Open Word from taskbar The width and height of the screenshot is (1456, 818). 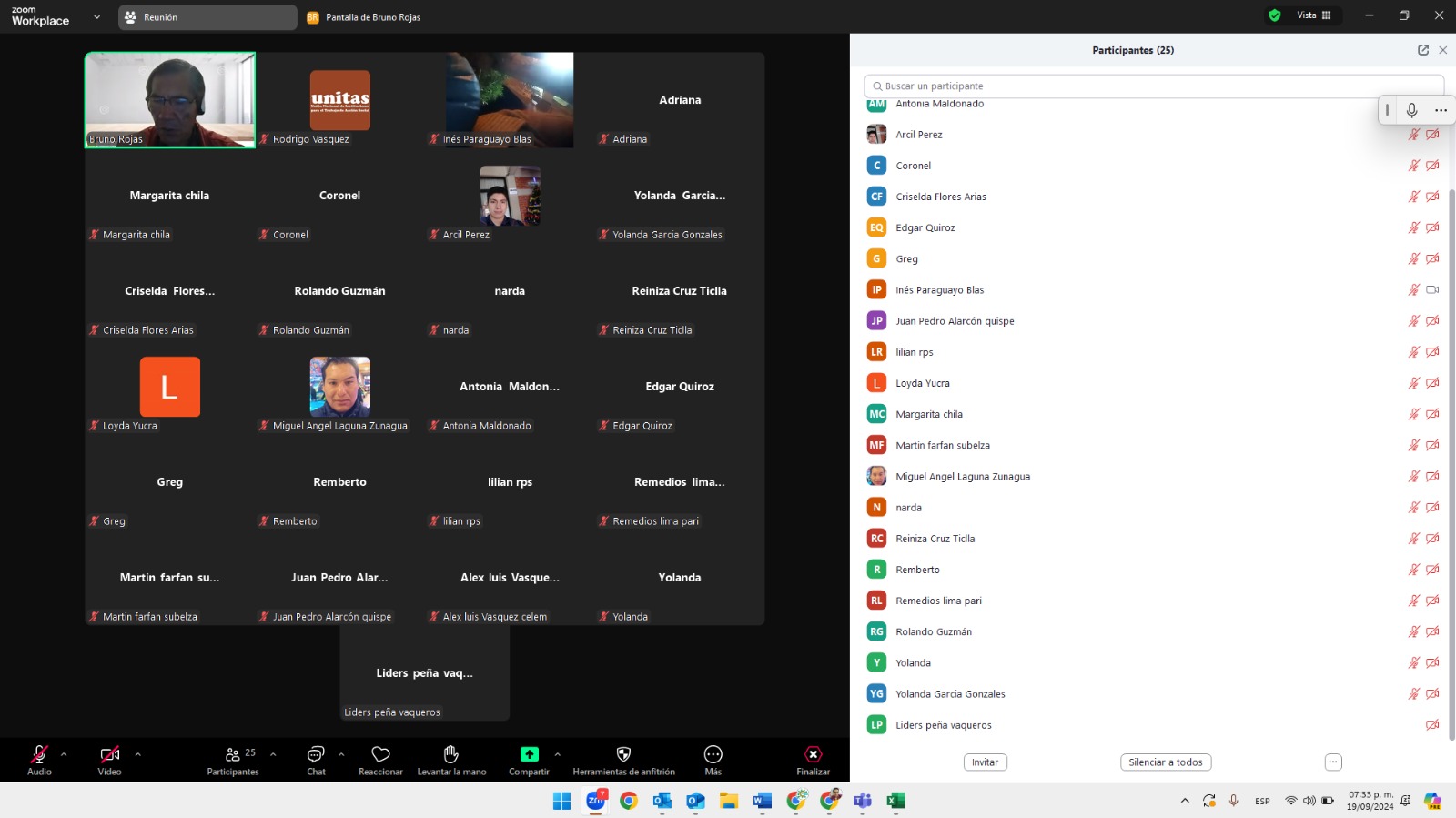[763, 801]
